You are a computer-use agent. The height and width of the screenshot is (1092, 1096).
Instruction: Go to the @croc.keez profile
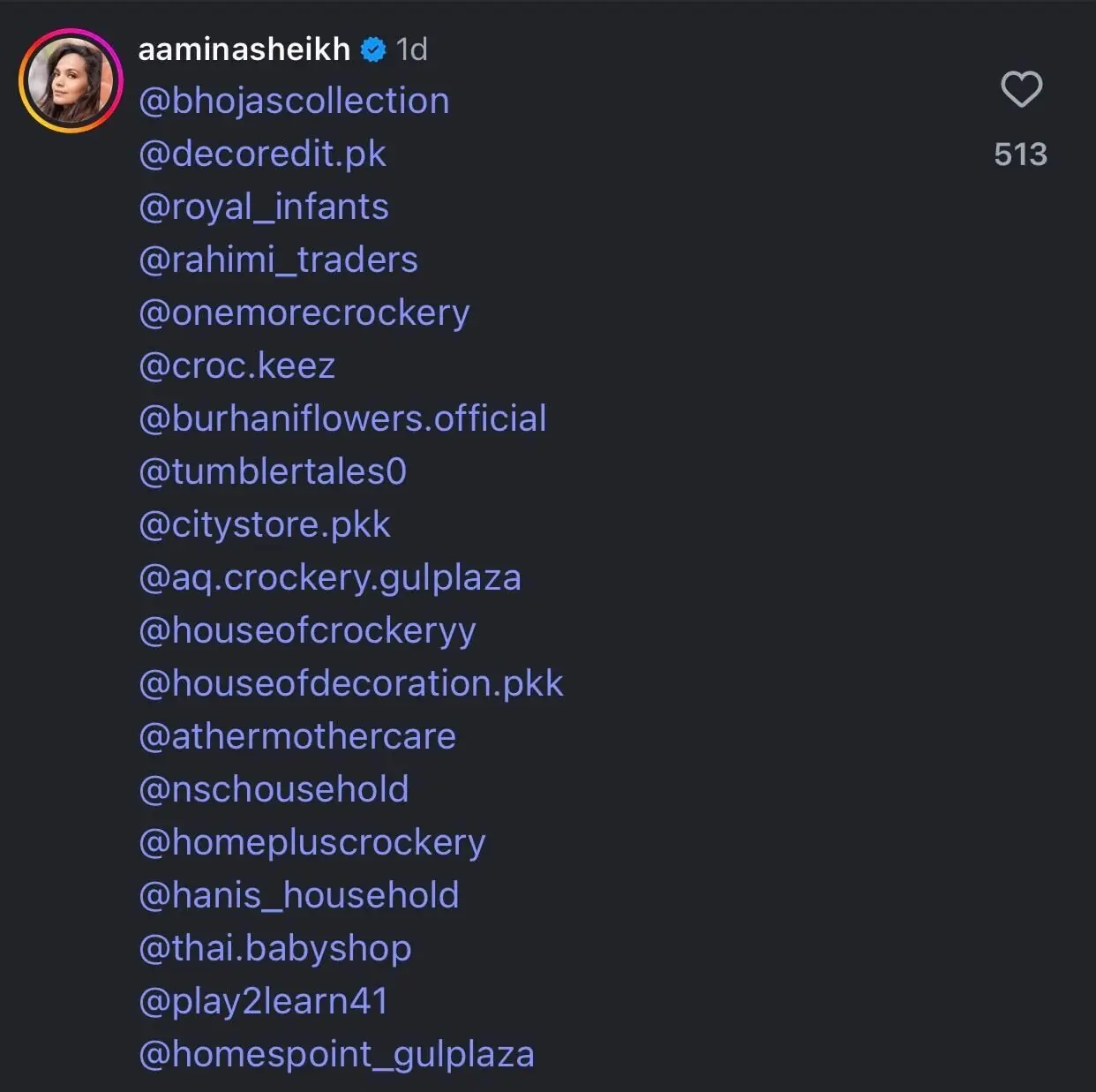[x=236, y=366]
